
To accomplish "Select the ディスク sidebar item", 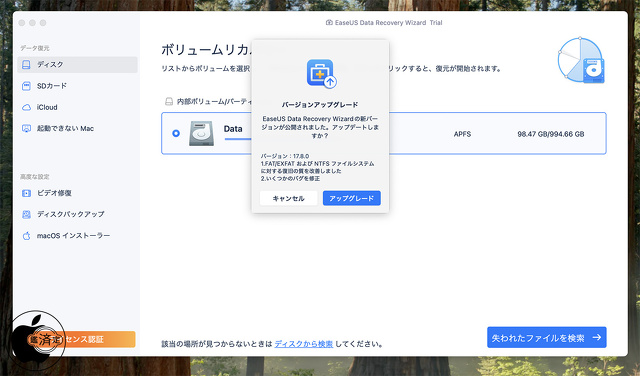I will coord(77,65).
